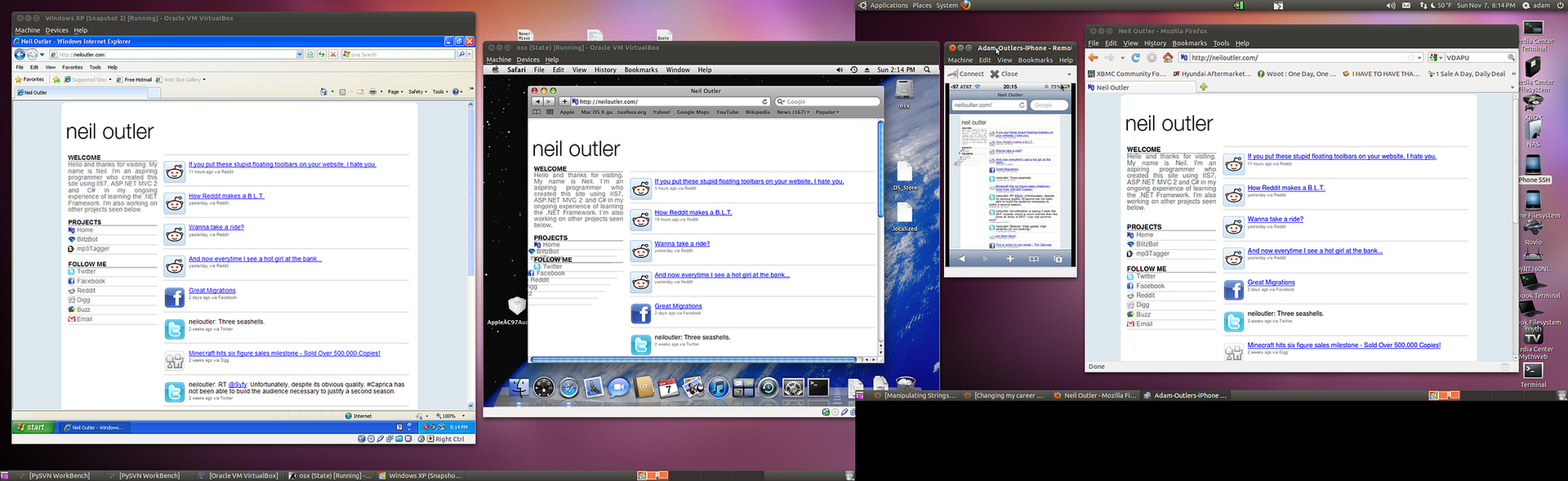Open the Devices menu of the Windows XP VM
This screenshot has width=1568, height=481.
(56, 30)
